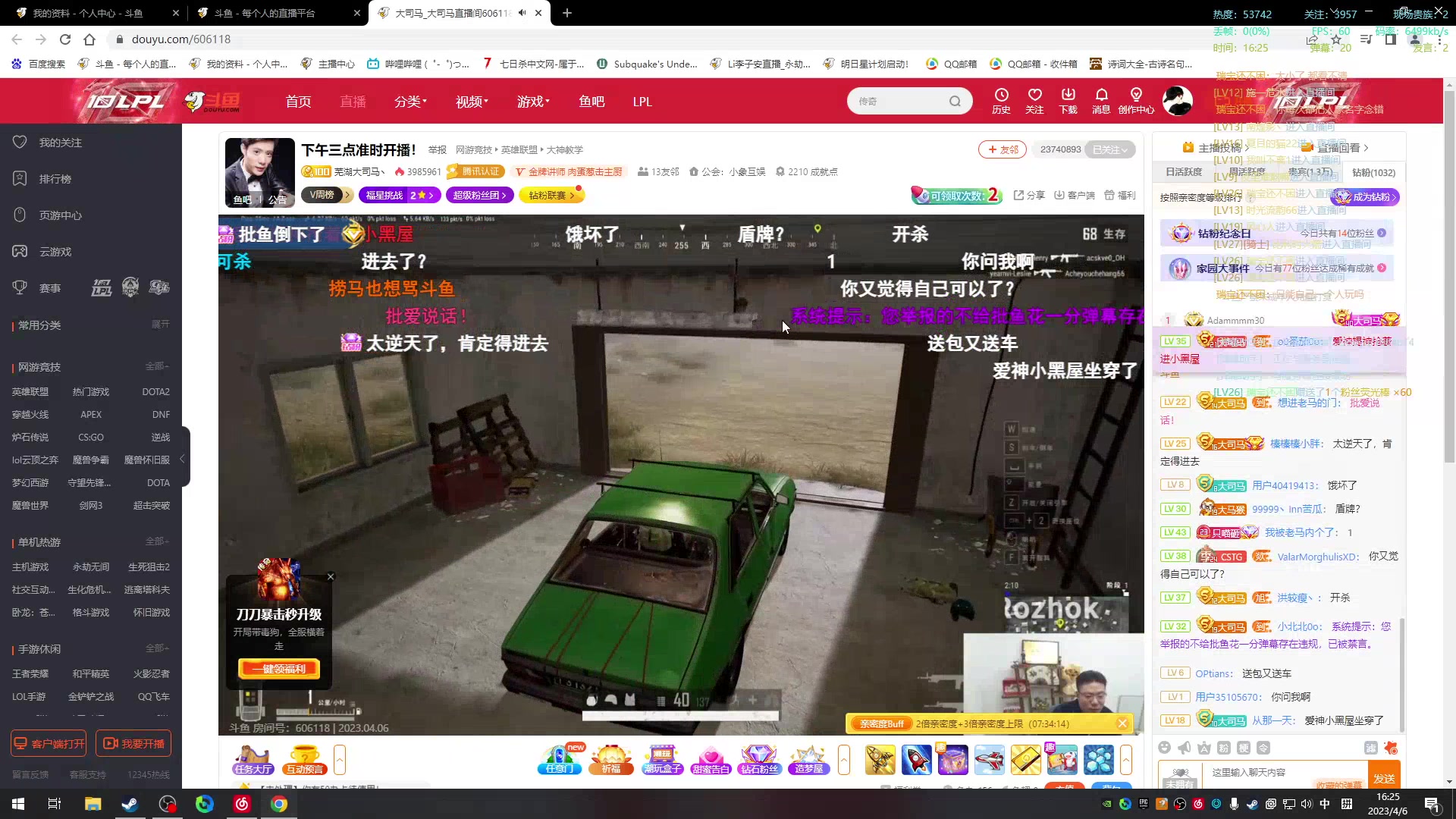Screen dimensions: 1456x819
Task: Close the 刀刀暴击秒升级 ad popup
Action: (x=331, y=577)
